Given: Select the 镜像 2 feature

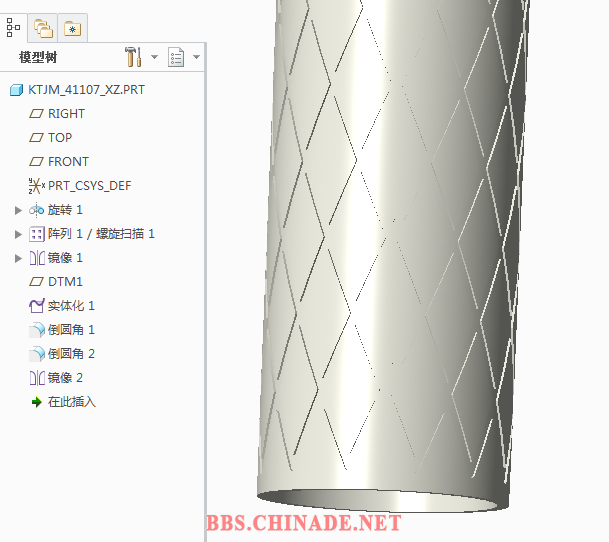Looking at the screenshot, I should pyautogui.click(x=65, y=378).
